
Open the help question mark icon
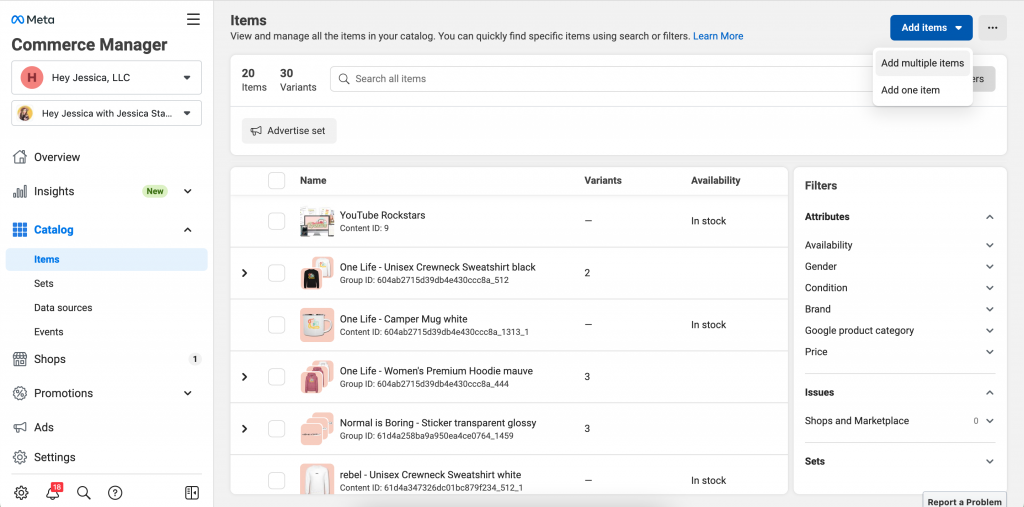click(115, 493)
